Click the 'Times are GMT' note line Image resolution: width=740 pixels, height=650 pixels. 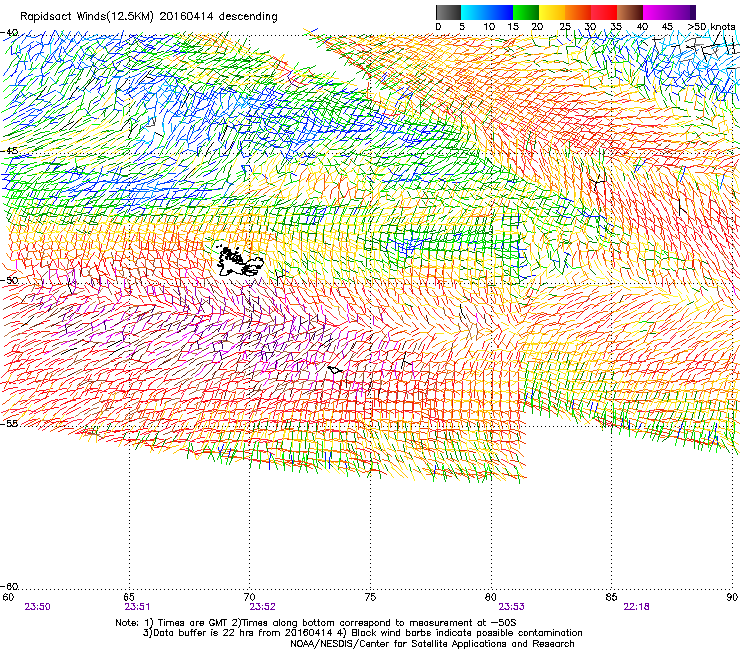(316, 623)
